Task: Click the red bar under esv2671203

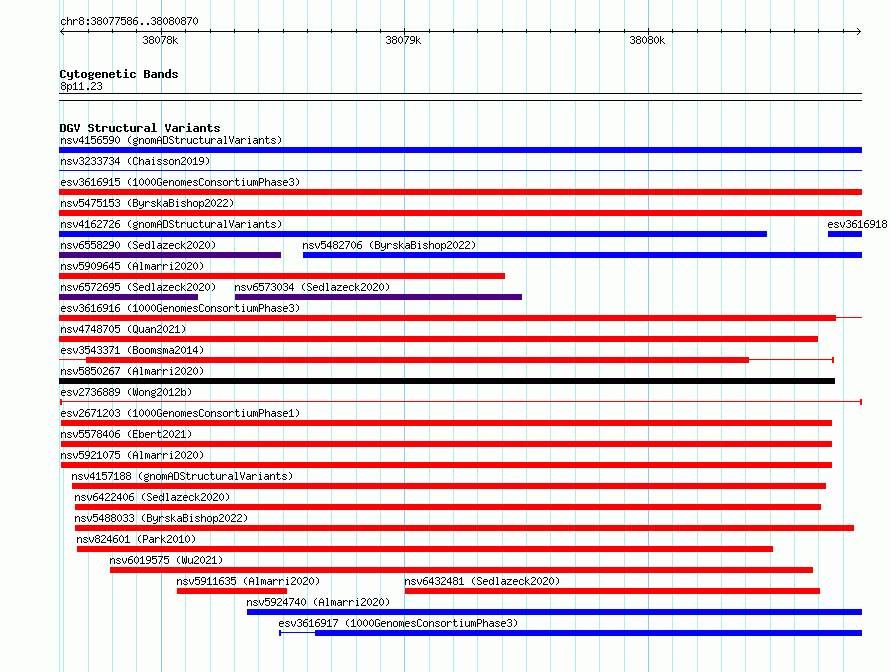Action: click(x=447, y=423)
